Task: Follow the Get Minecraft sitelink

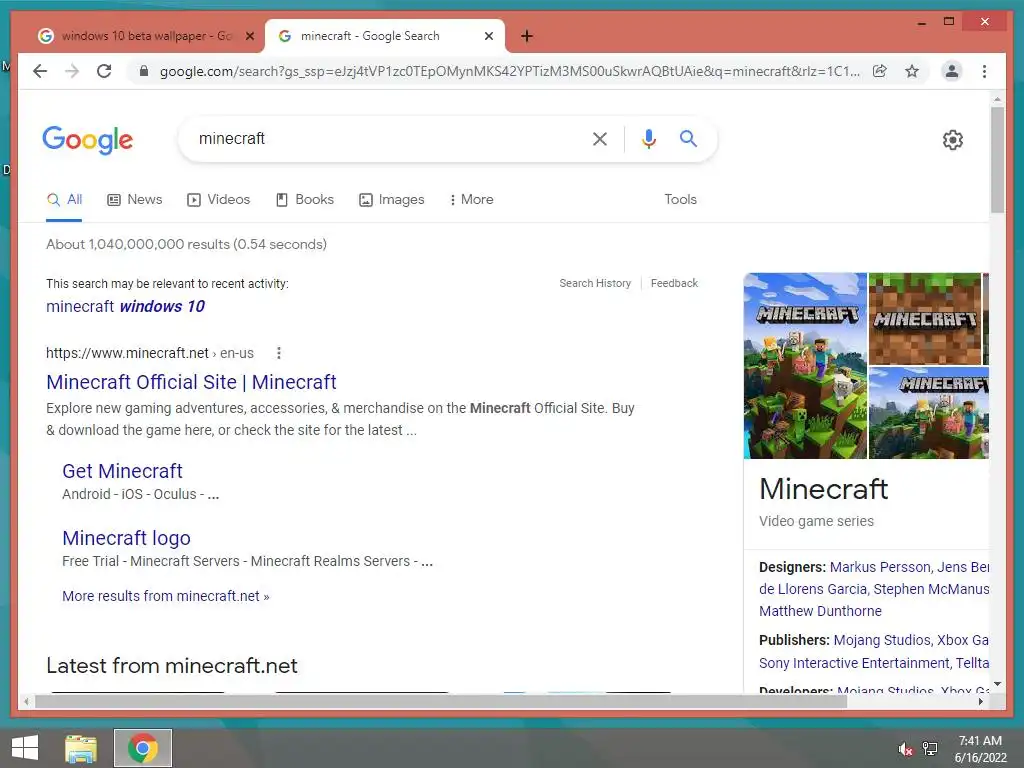Action: 122,471
